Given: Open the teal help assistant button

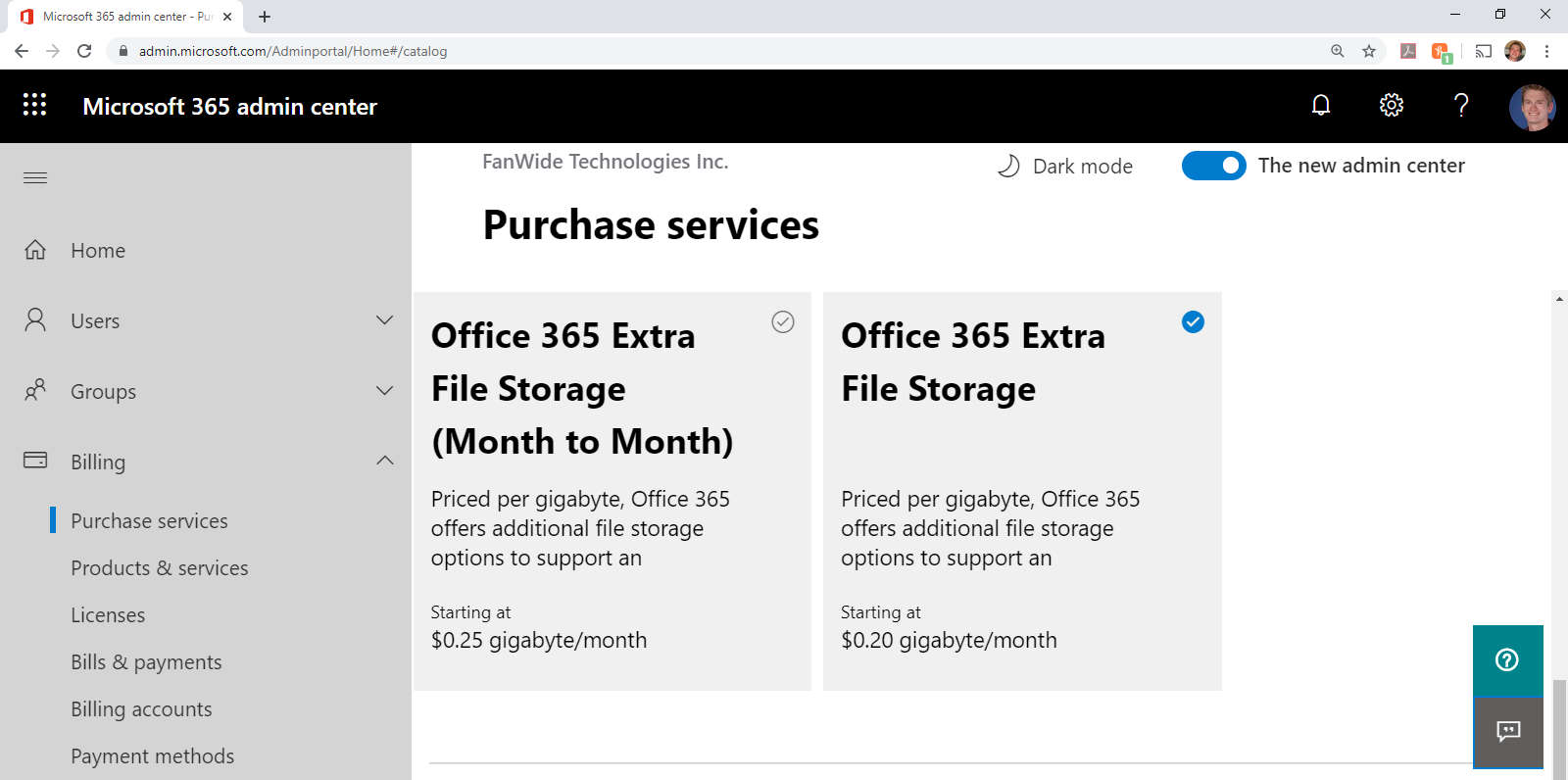Looking at the screenshot, I should tap(1508, 660).
